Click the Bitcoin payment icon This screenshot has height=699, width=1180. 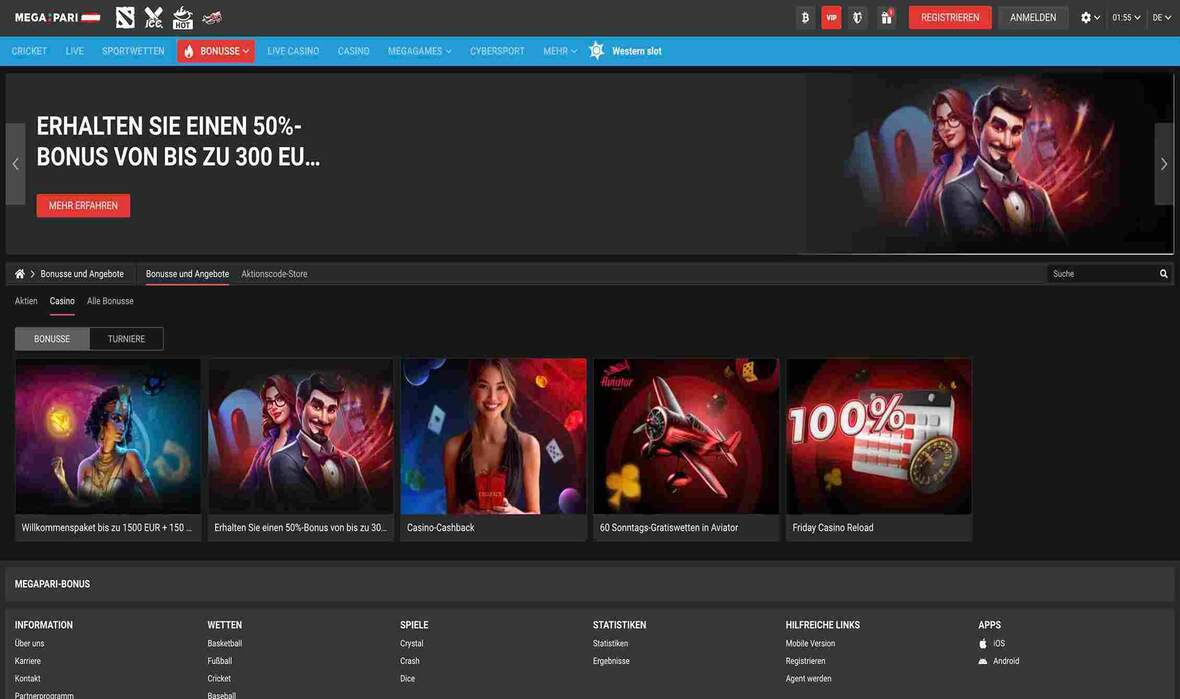click(x=804, y=16)
